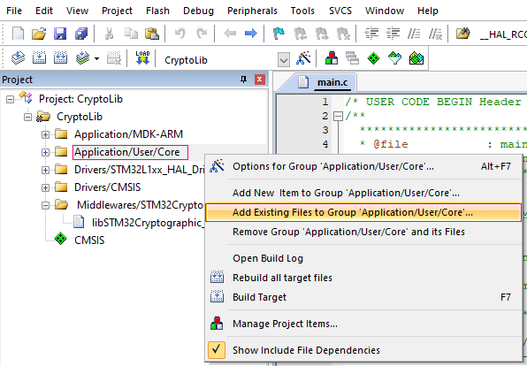Choose Rebuild all target files
527x366 pixels.
click(x=282, y=278)
